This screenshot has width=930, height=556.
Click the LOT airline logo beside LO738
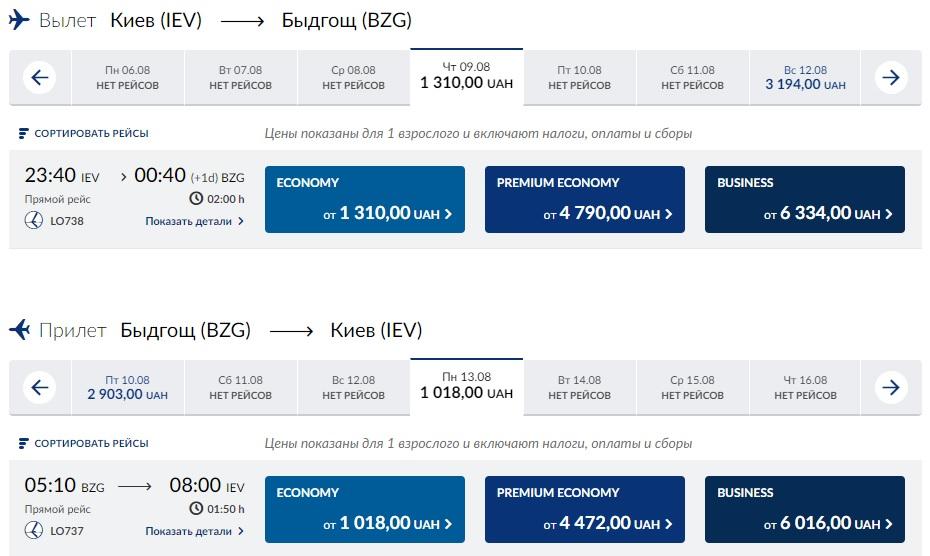34,221
